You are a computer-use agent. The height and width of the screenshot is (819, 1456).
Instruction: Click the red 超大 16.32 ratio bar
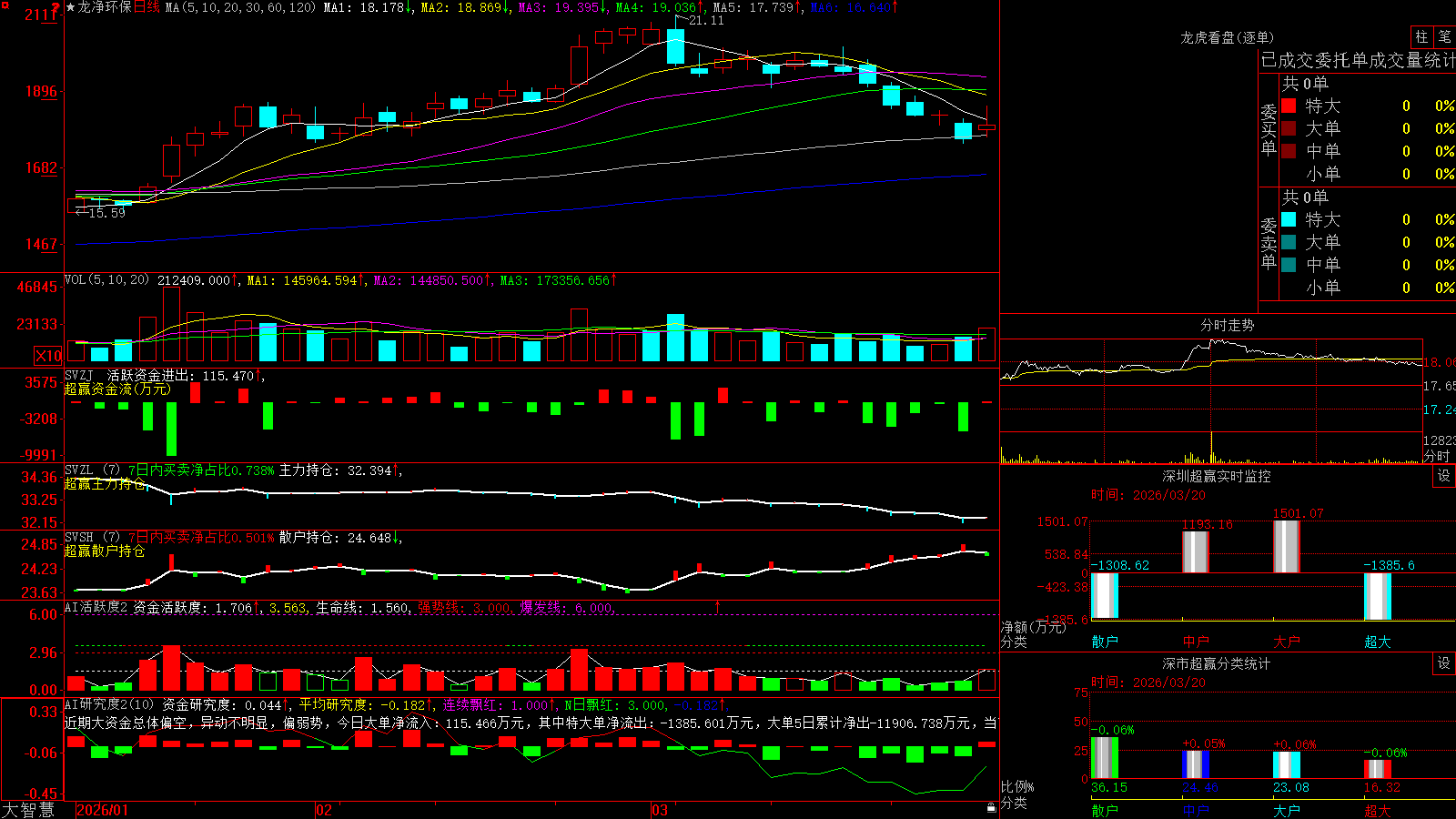tap(1378, 769)
